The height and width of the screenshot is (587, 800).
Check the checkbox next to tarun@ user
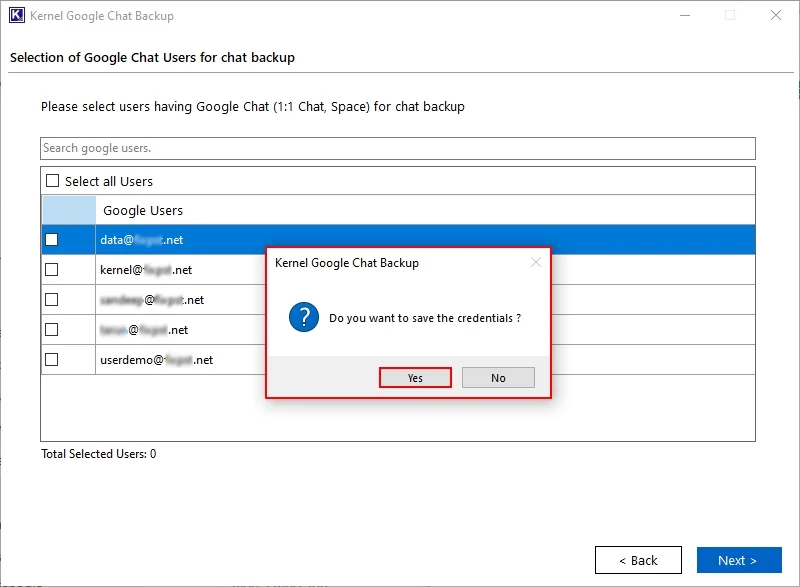(52, 330)
